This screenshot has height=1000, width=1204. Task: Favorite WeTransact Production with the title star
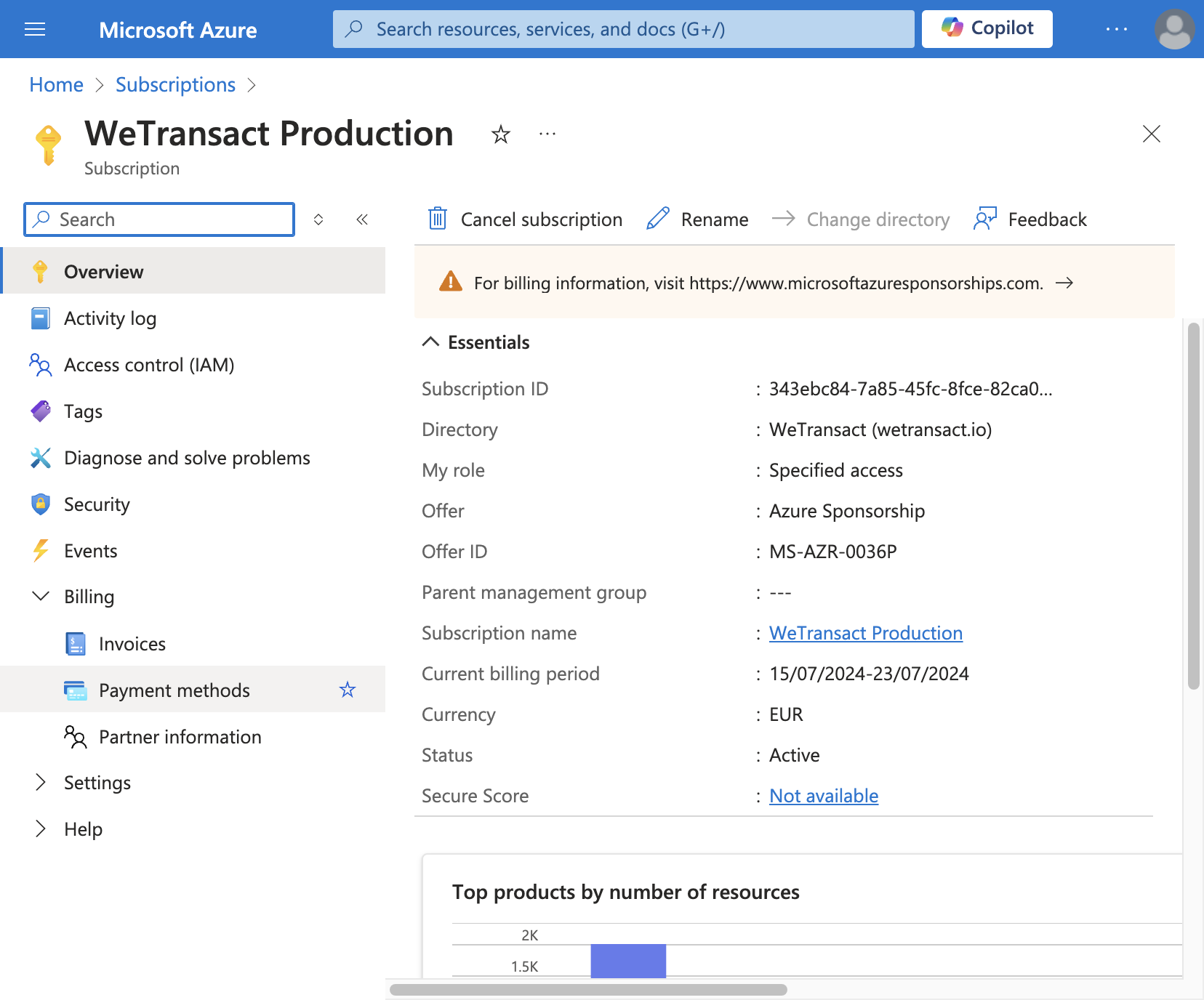point(500,134)
